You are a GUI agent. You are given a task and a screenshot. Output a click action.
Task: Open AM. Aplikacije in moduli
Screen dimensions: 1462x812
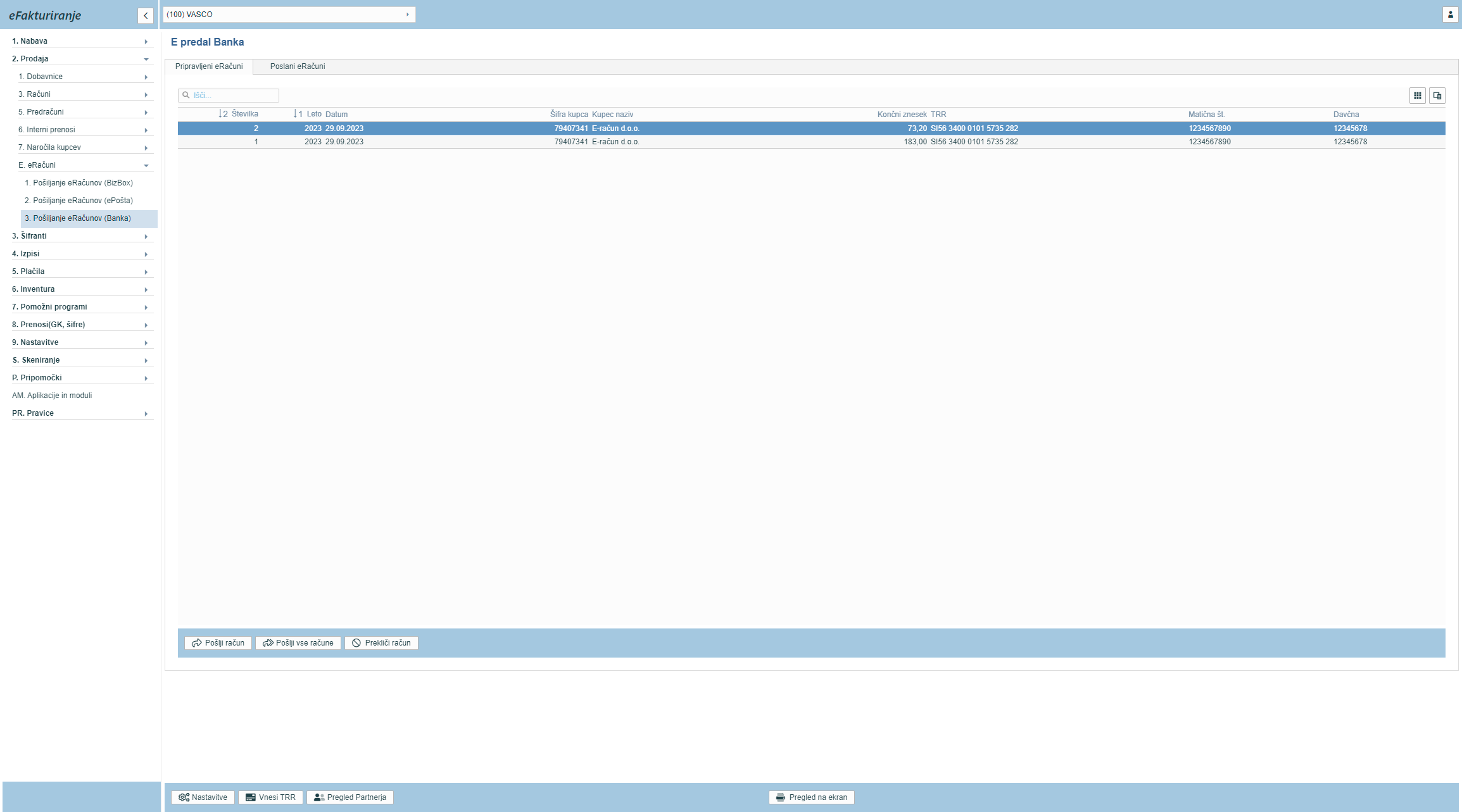(52, 396)
